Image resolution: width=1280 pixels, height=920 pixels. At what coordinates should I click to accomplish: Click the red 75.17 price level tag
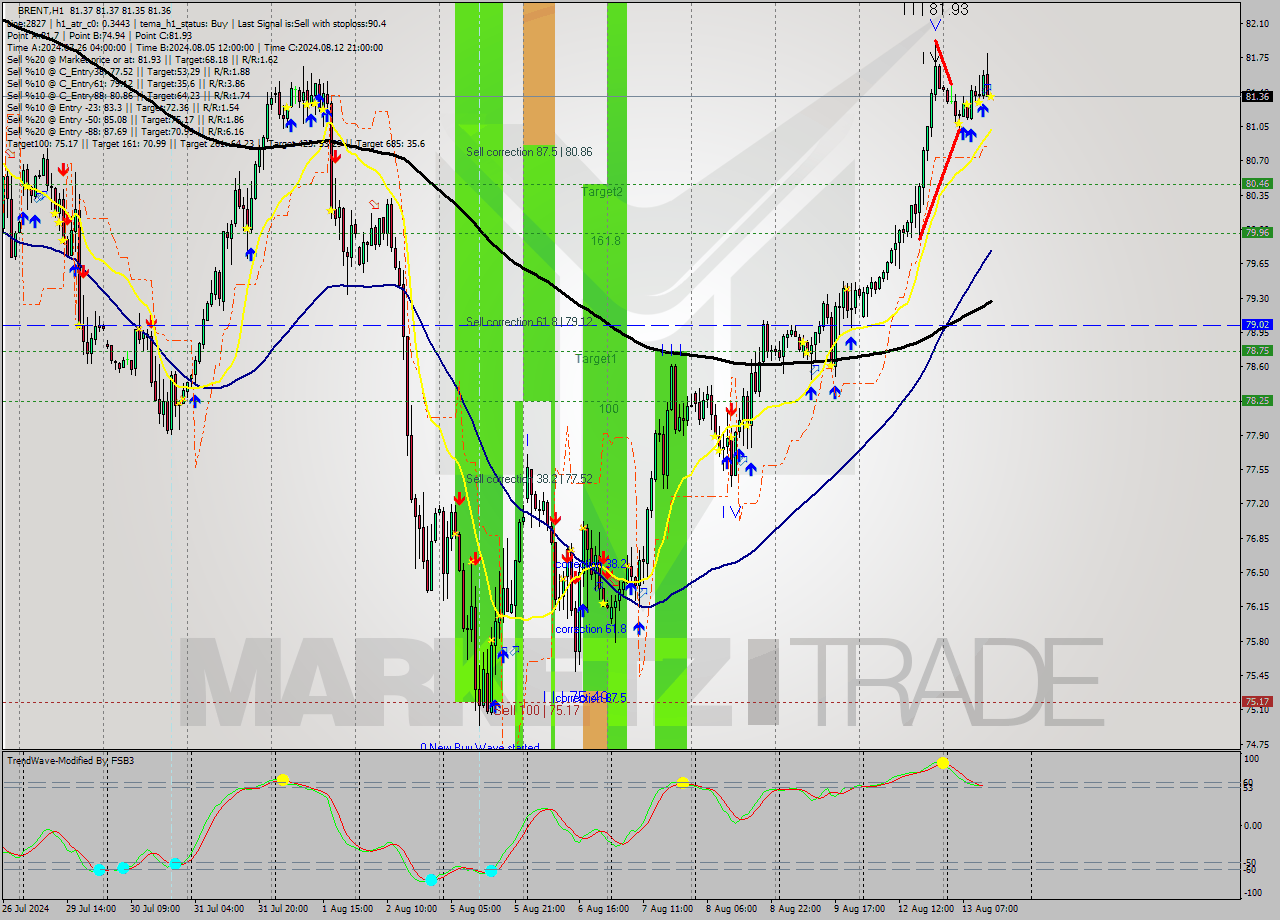(1257, 702)
